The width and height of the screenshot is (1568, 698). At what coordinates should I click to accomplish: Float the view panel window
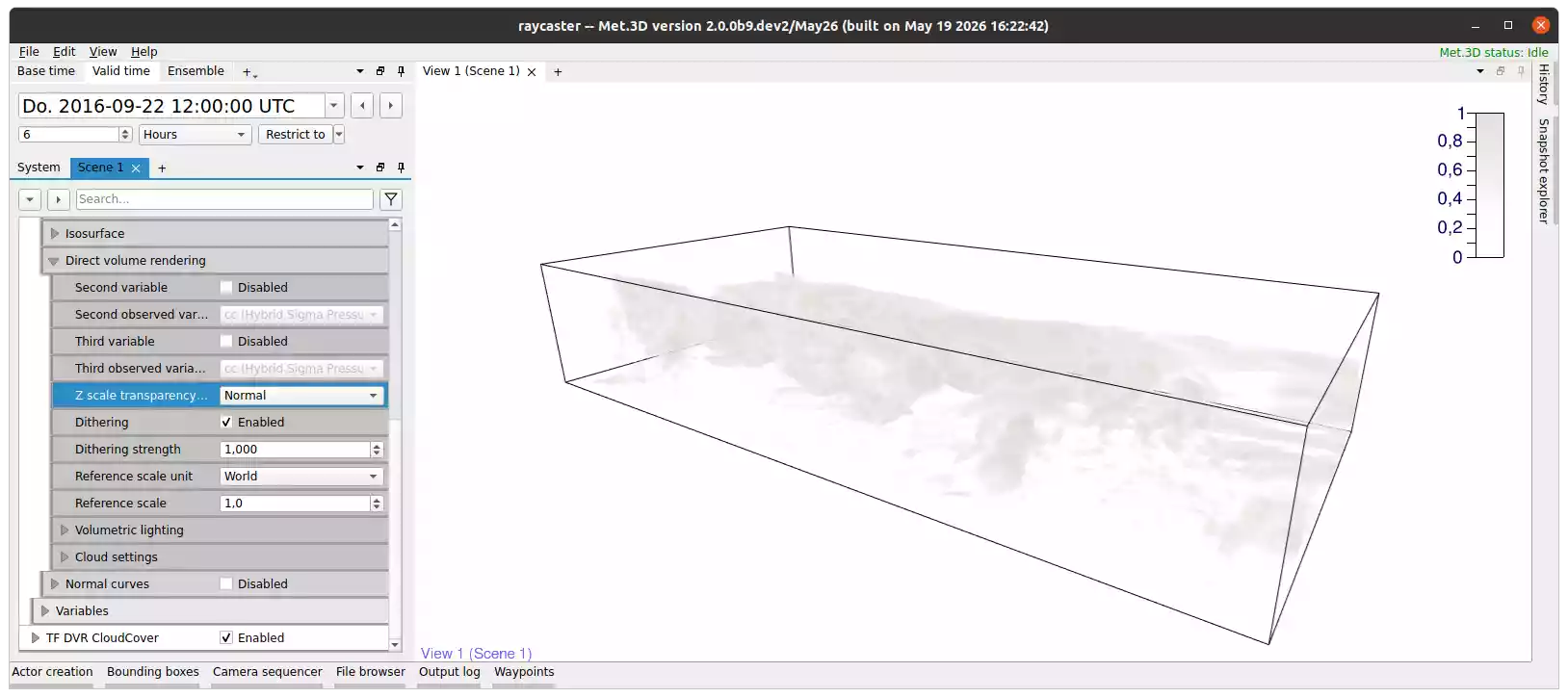click(x=1501, y=71)
